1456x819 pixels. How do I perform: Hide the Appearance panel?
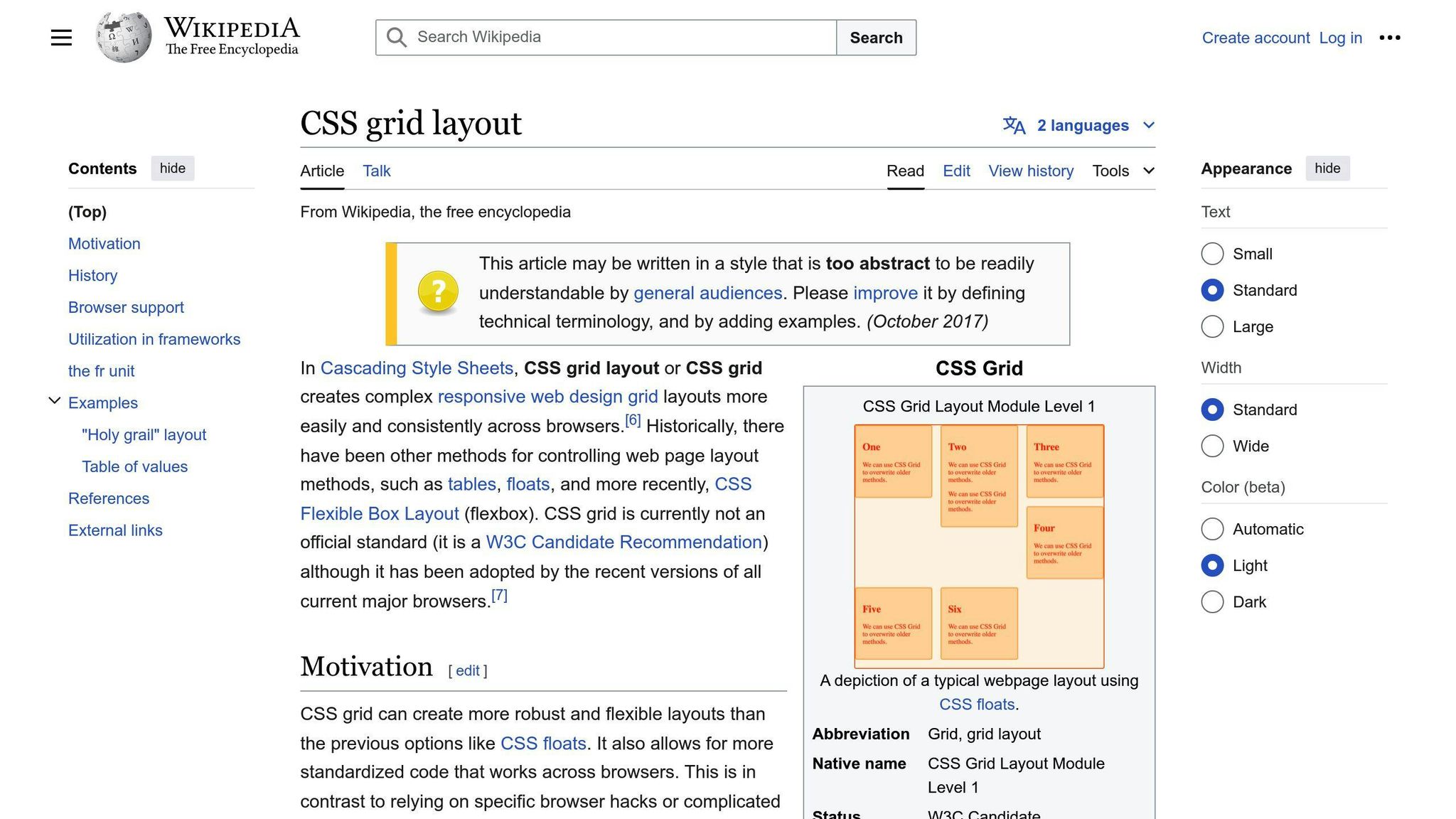pyautogui.click(x=1327, y=168)
